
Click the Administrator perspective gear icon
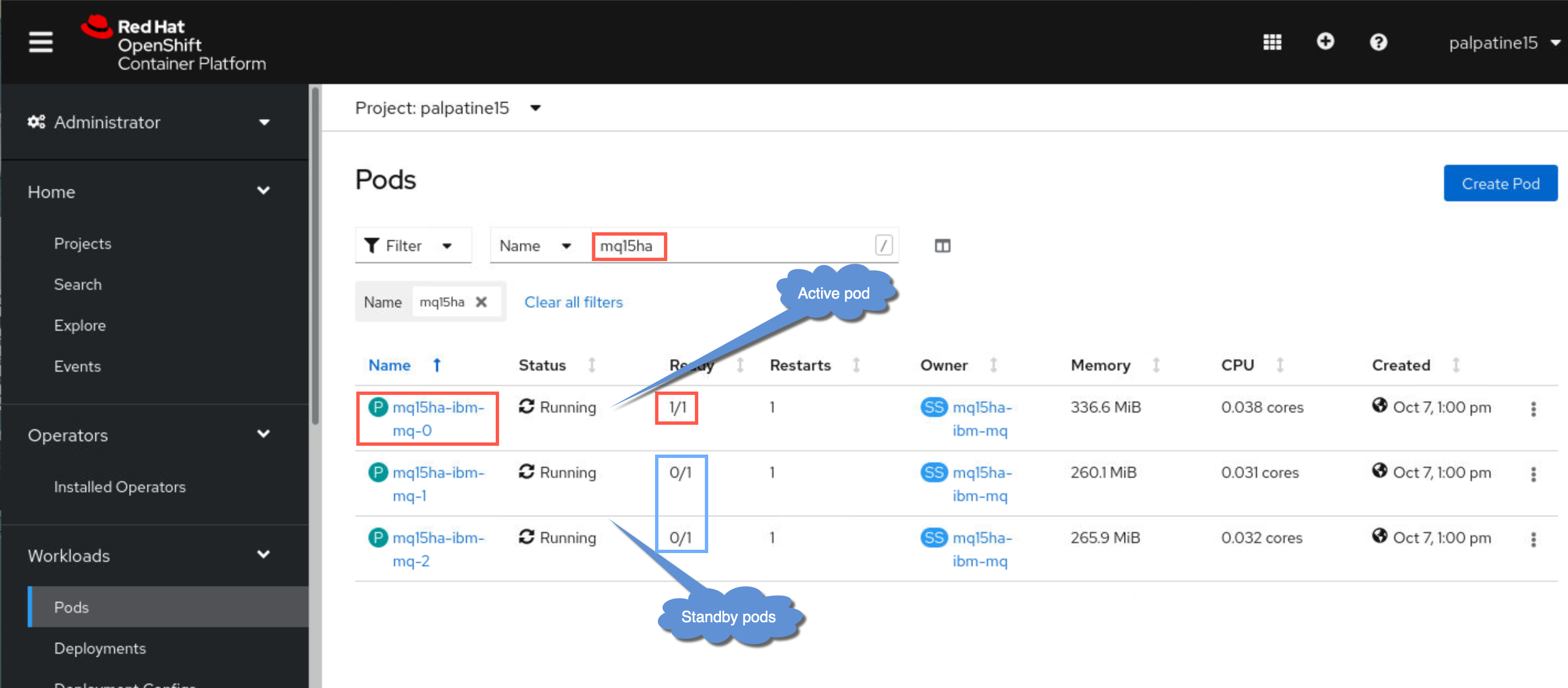pyautogui.click(x=36, y=122)
